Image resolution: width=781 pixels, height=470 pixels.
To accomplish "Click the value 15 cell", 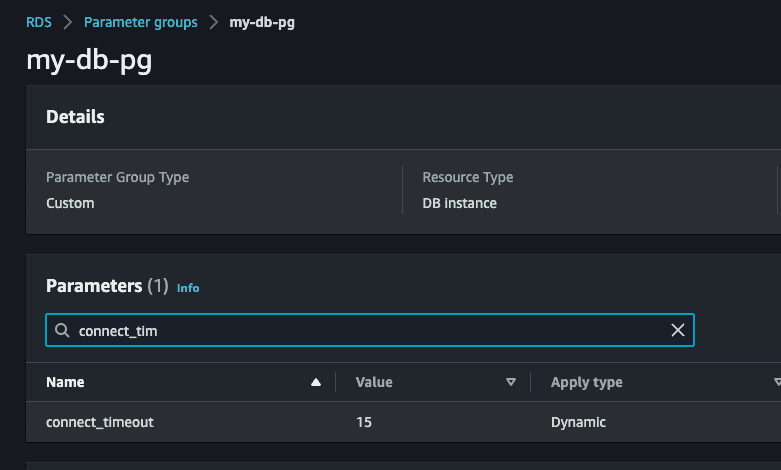I will click(364, 422).
